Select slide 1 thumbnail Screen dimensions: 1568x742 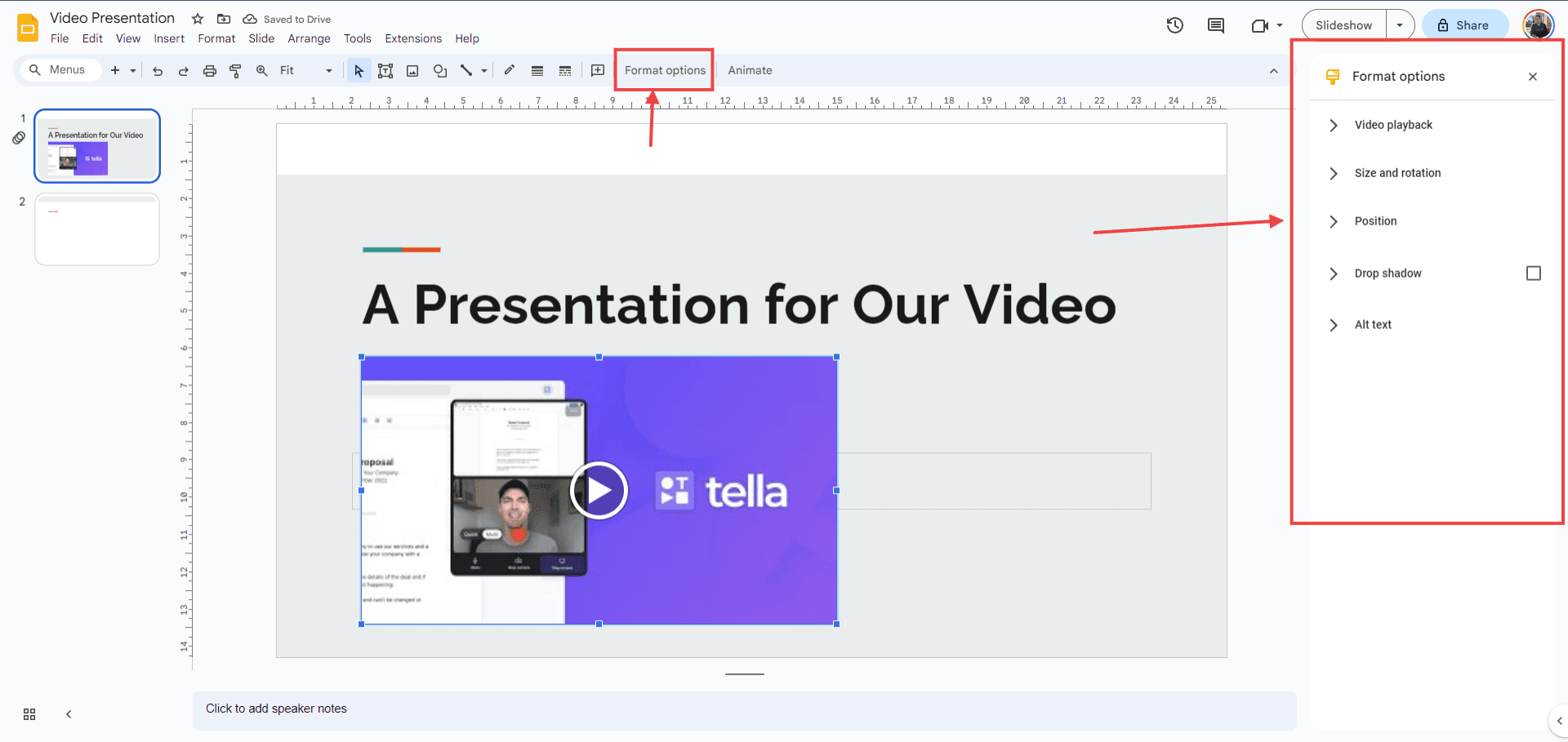coord(97,146)
